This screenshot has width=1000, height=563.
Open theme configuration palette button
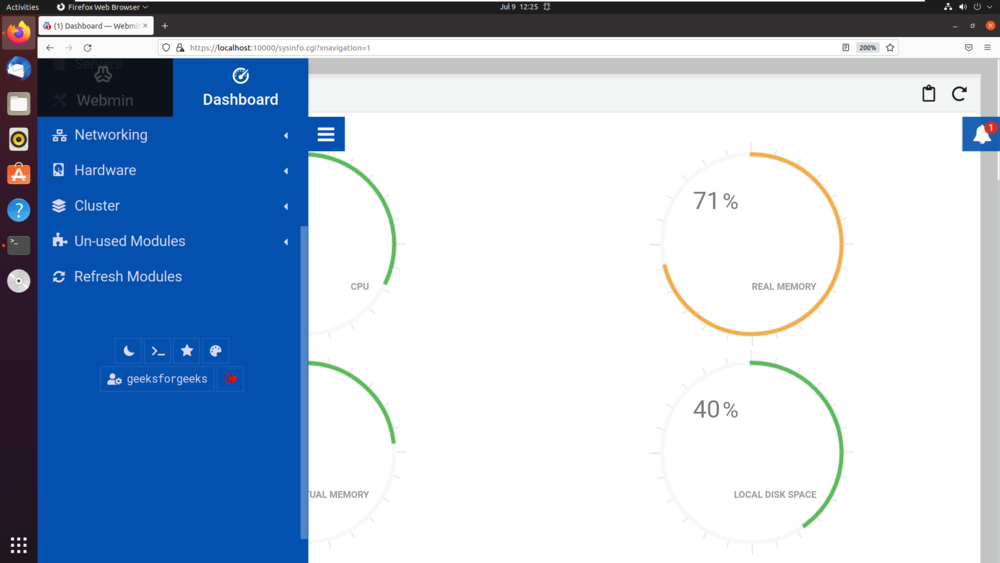pyautogui.click(x=216, y=351)
